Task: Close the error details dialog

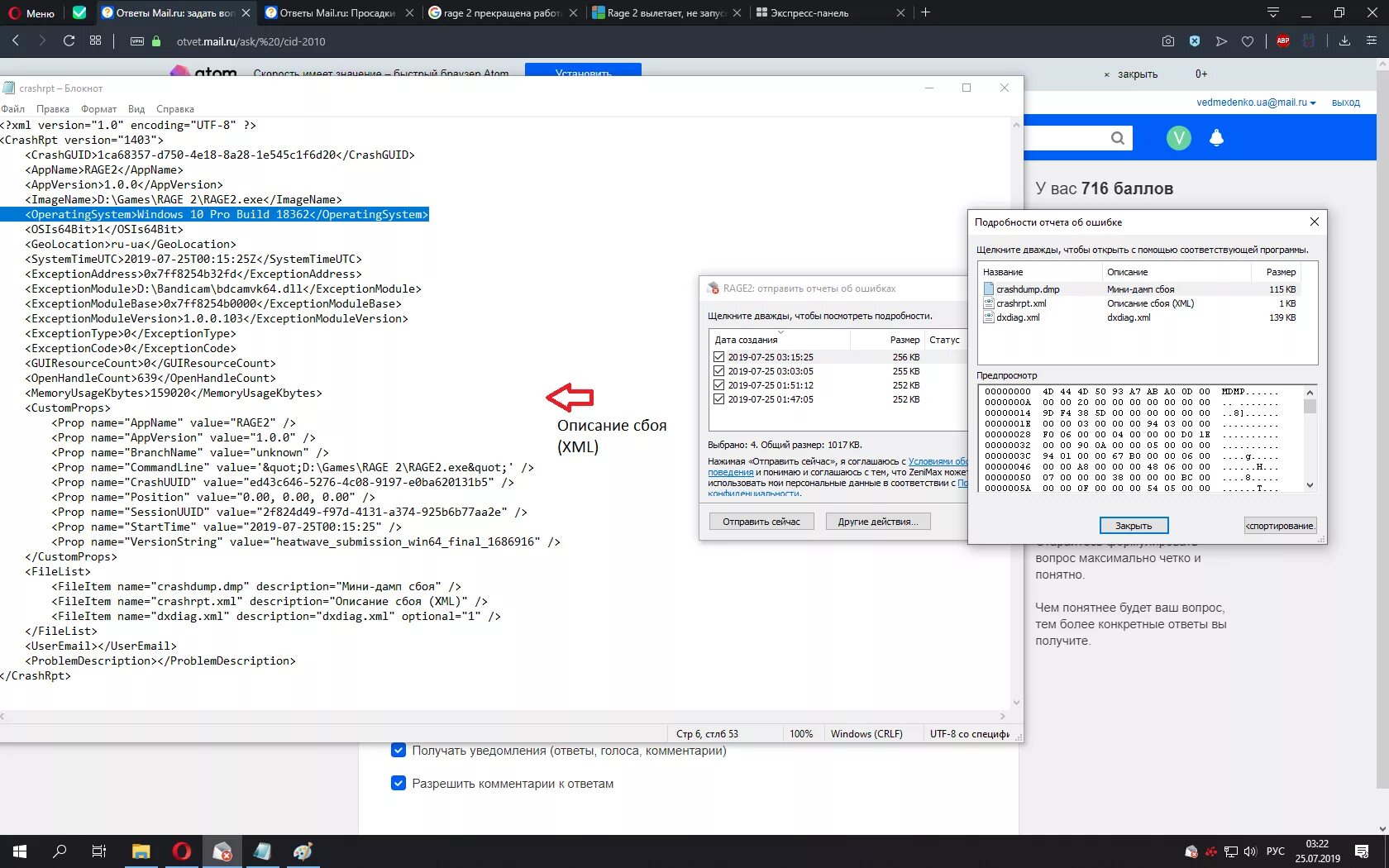Action: [x=1315, y=222]
